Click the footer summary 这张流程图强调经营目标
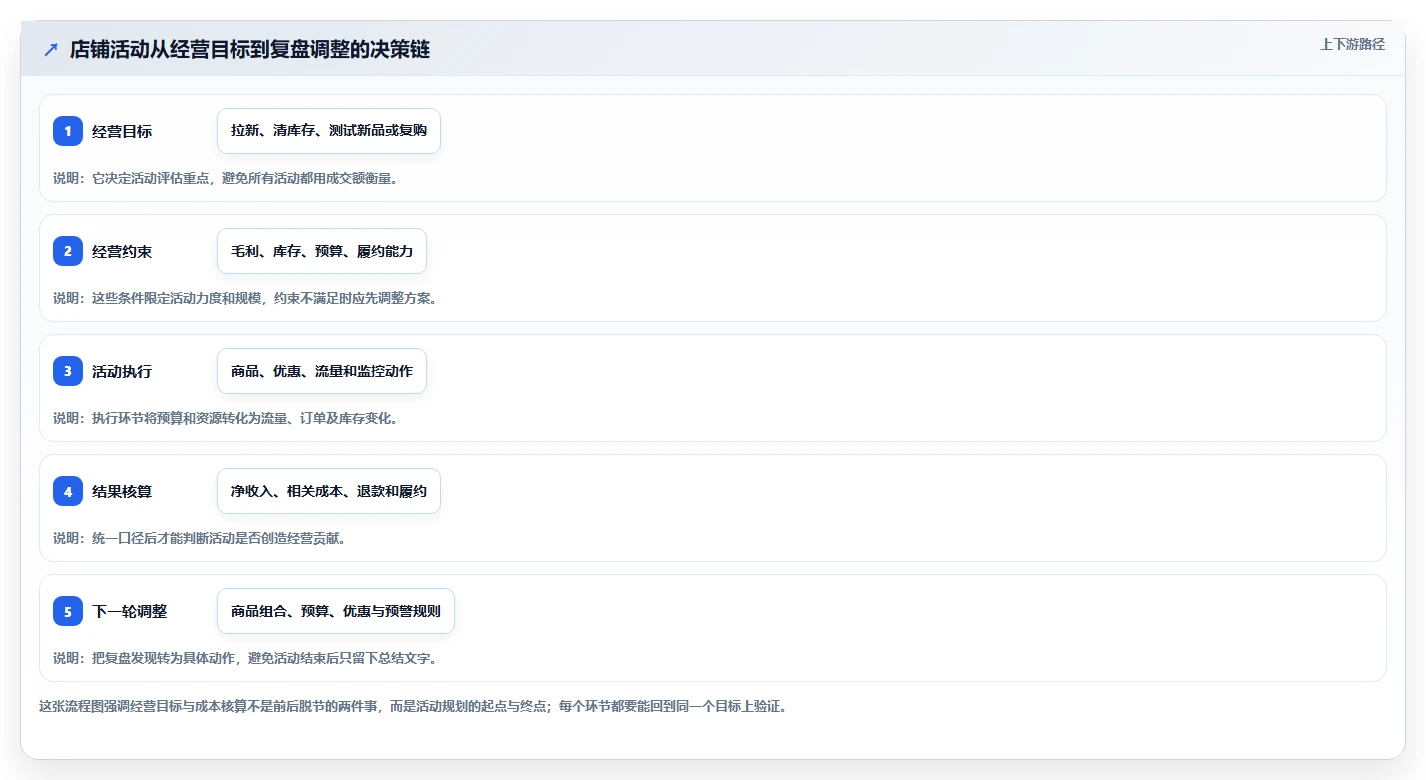This screenshot has height=780, width=1426. (413, 706)
